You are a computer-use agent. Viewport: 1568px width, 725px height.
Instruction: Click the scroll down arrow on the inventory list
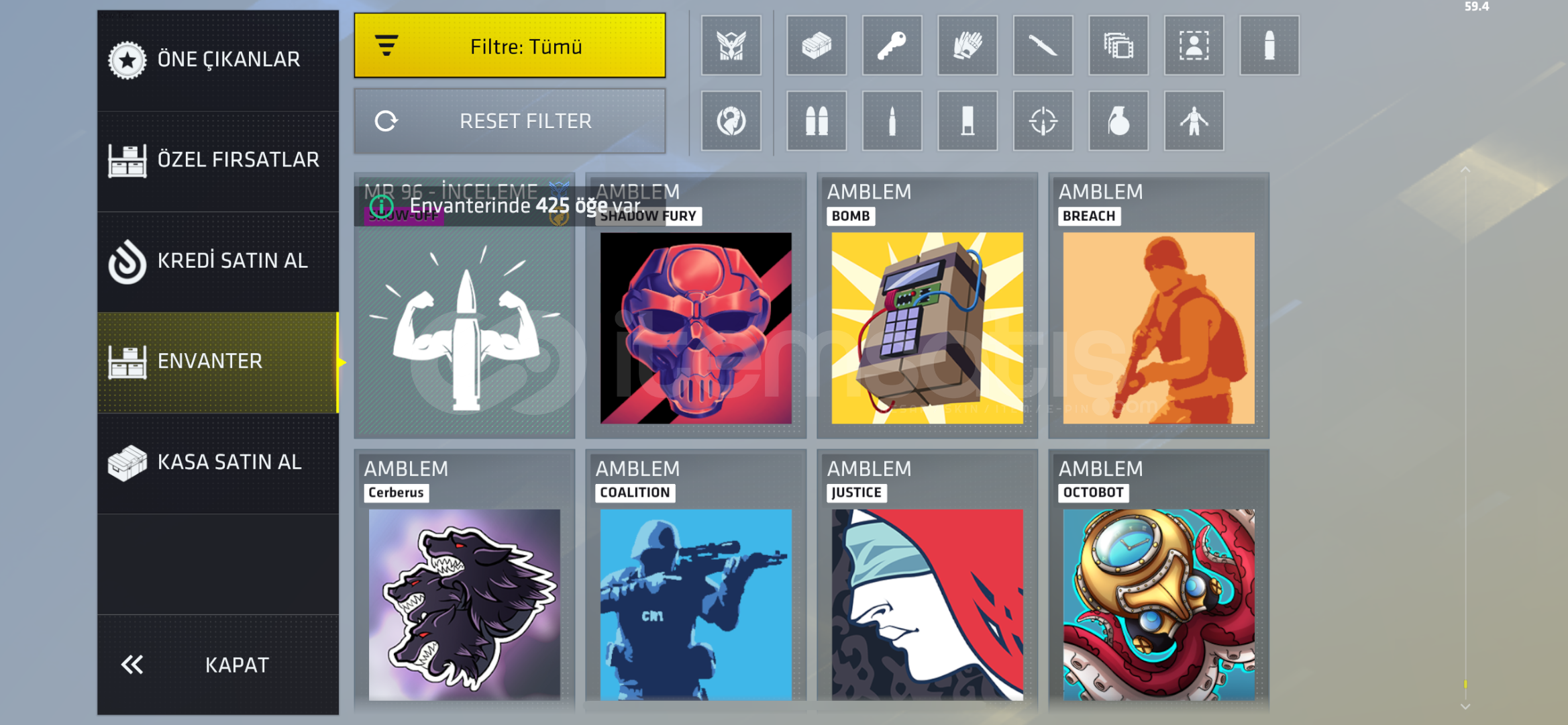pyautogui.click(x=1465, y=707)
